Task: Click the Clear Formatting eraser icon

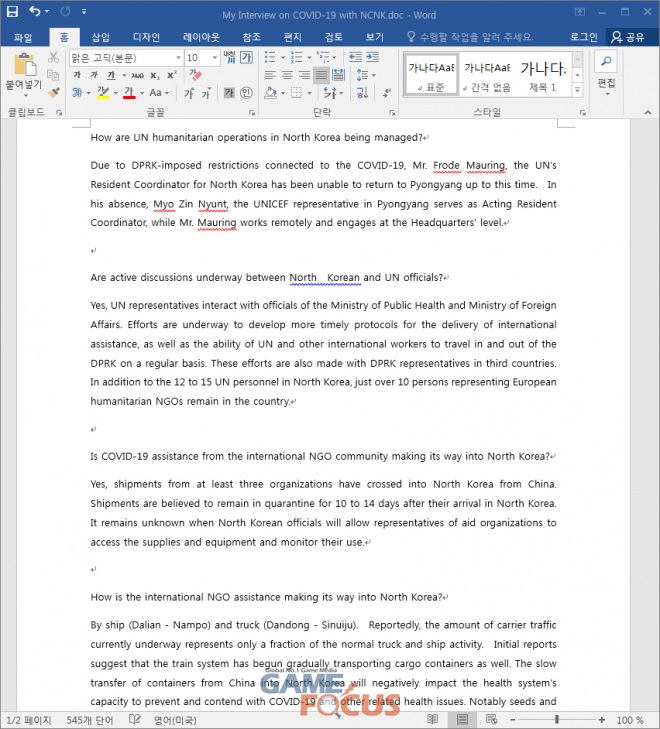Action: 196,75
